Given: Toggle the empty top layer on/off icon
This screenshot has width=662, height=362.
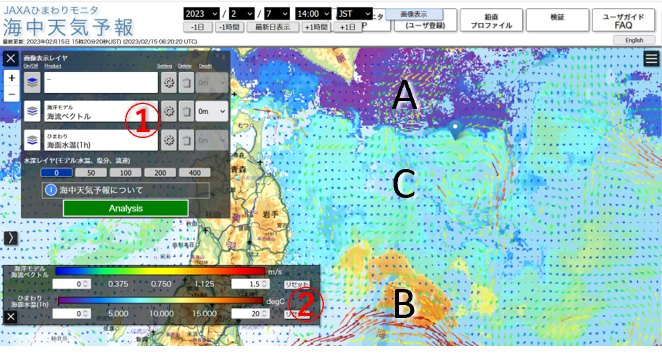Looking at the screenshot, I should tap(32, 82).
